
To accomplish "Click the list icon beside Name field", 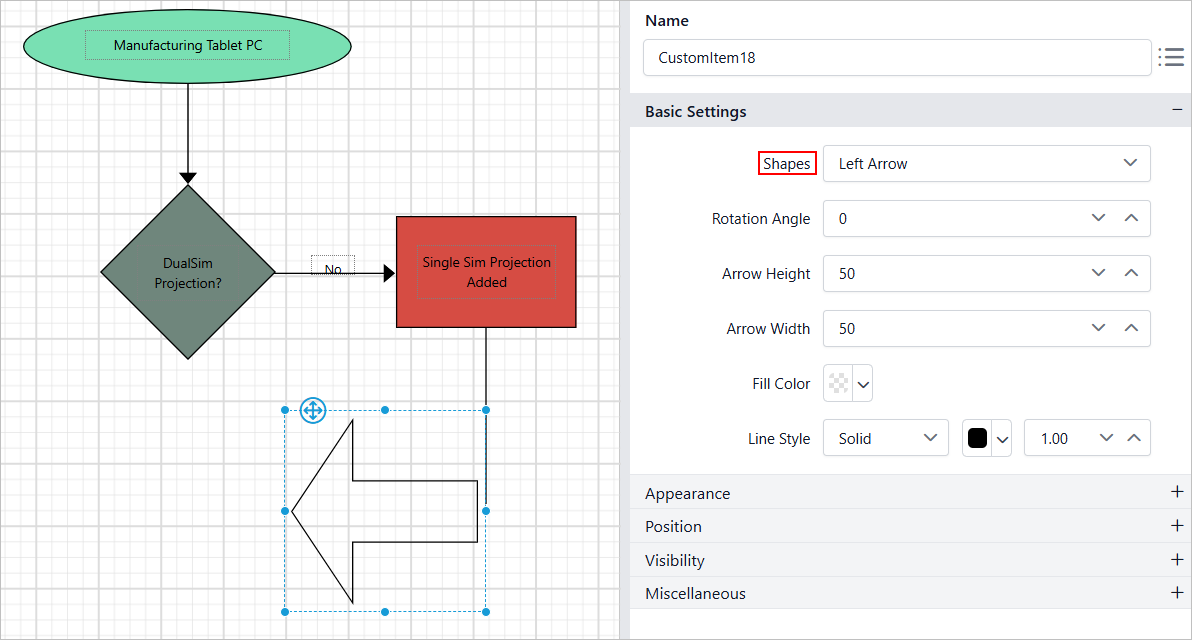I will pos(1170,58).
